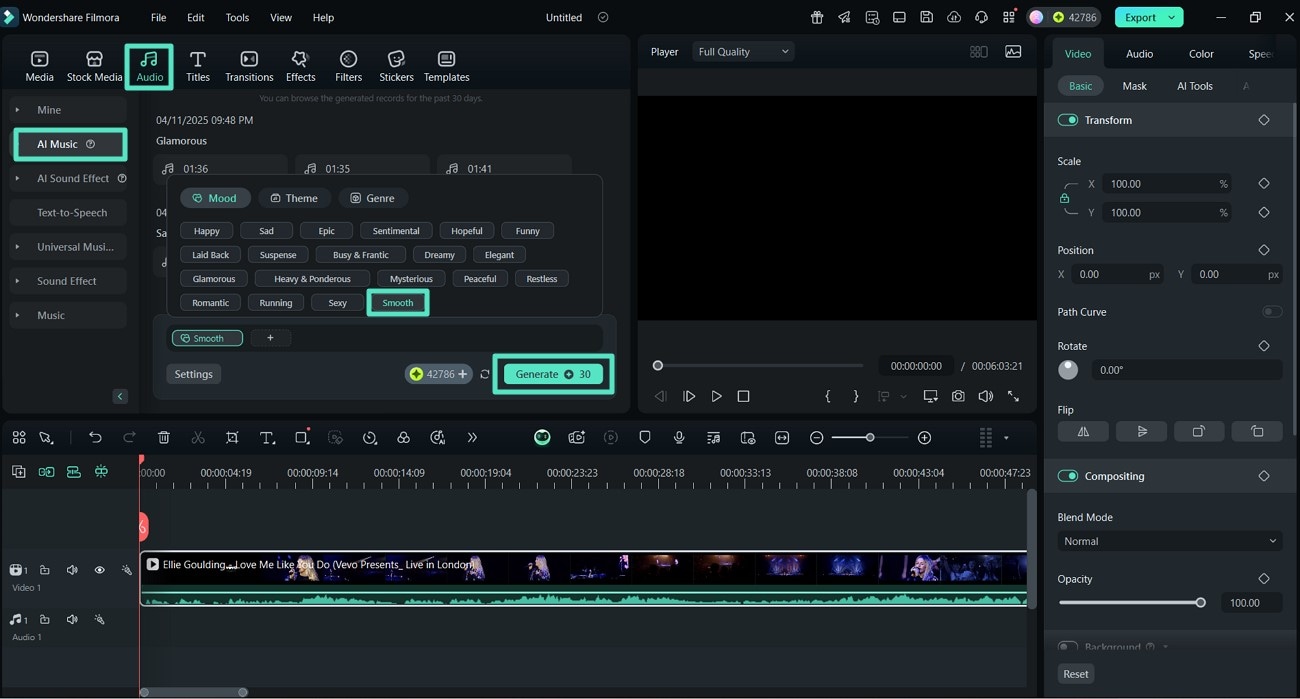Open the Media tab
1300x699 pixels.
(x=39, y=66)
